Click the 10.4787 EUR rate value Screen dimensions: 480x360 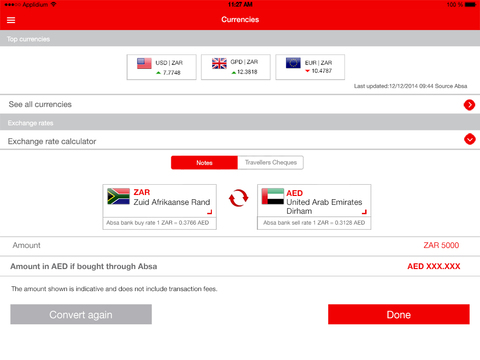coord(322,71)
